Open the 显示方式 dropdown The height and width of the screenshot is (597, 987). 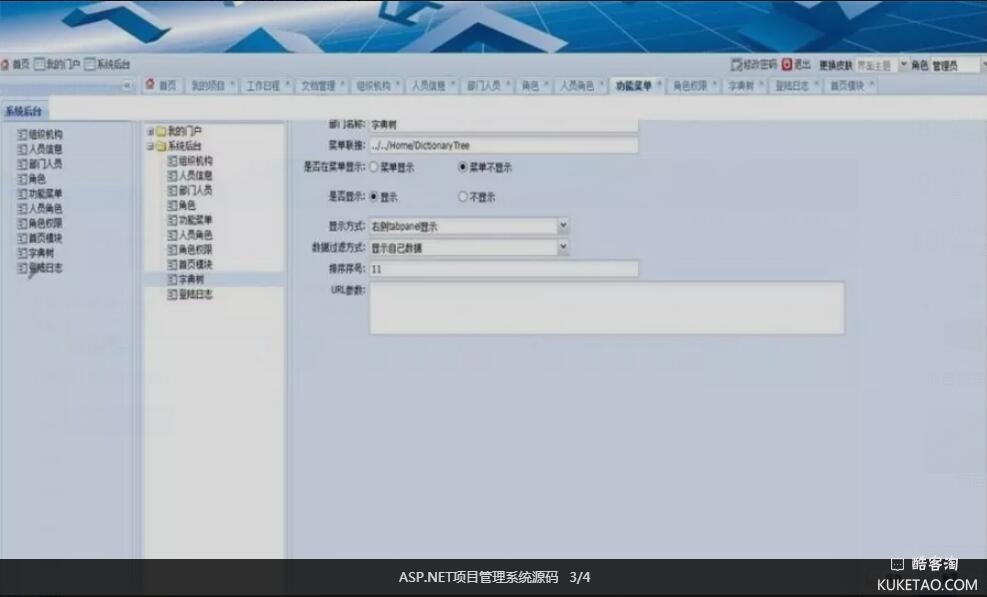pyautogui.click(x=563, y=225)
